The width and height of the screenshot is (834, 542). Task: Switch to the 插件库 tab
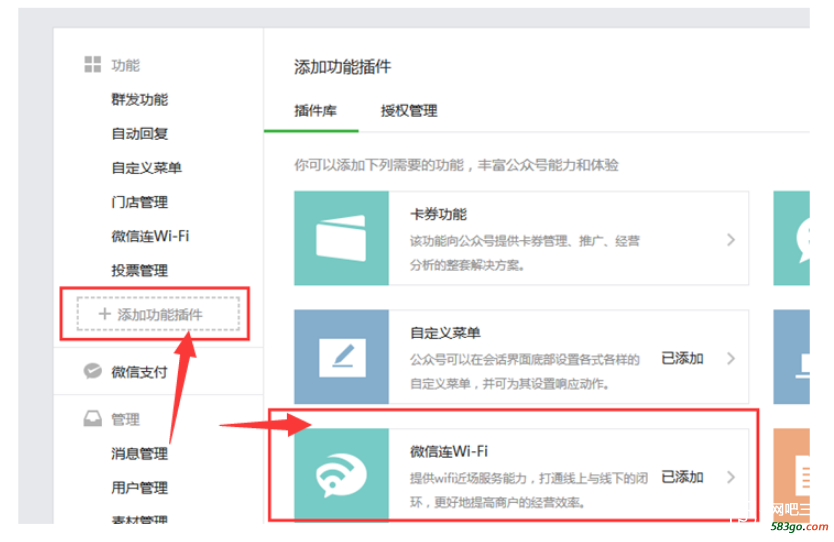(x=315, y=111)
